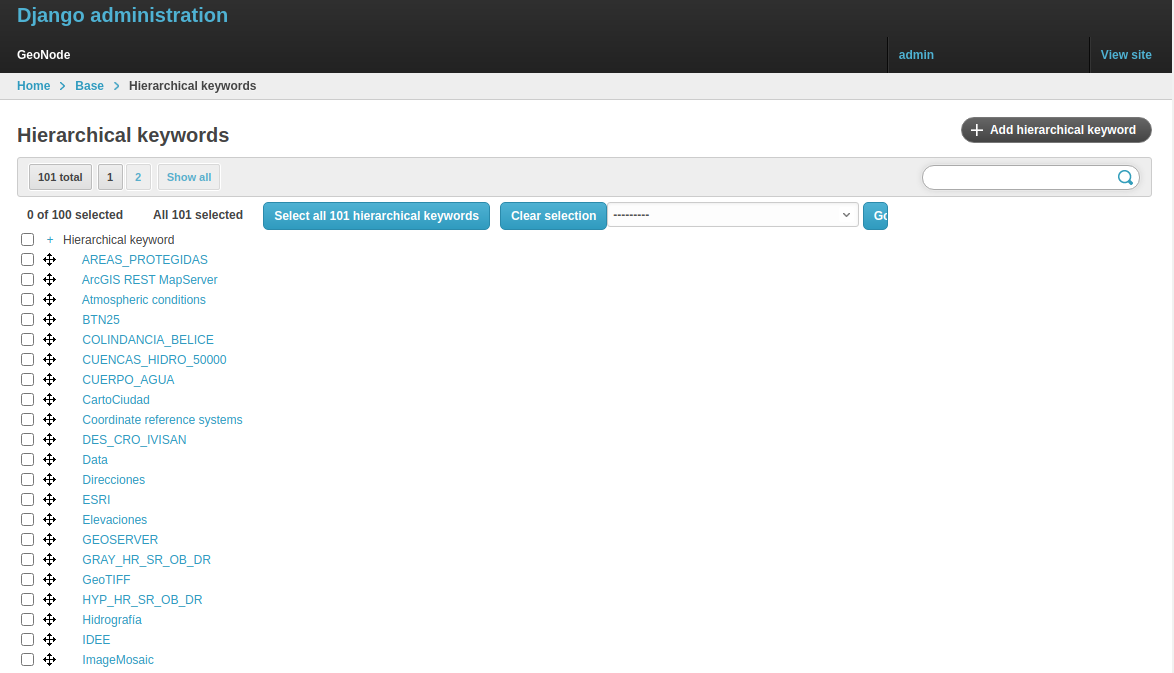Viewport: 1174px width, 673px height.
Task: Click the Clear selection button
Action: coord(553,215)
